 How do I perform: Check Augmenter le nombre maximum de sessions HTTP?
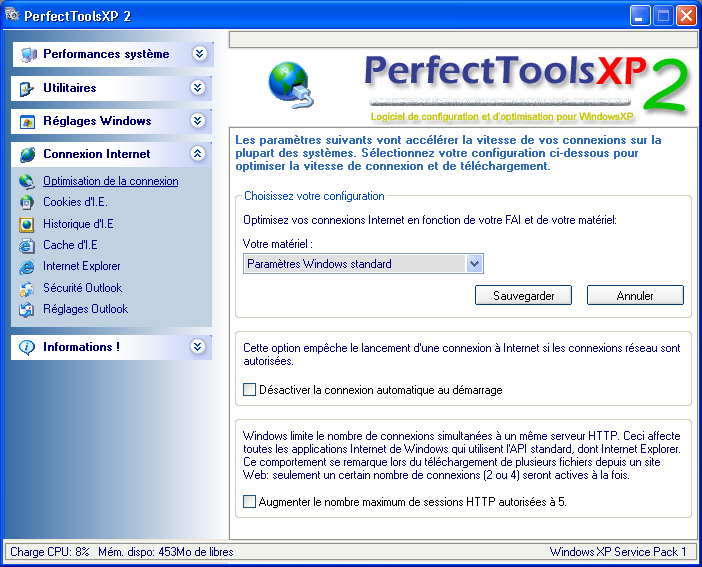[x=249, y=501]
